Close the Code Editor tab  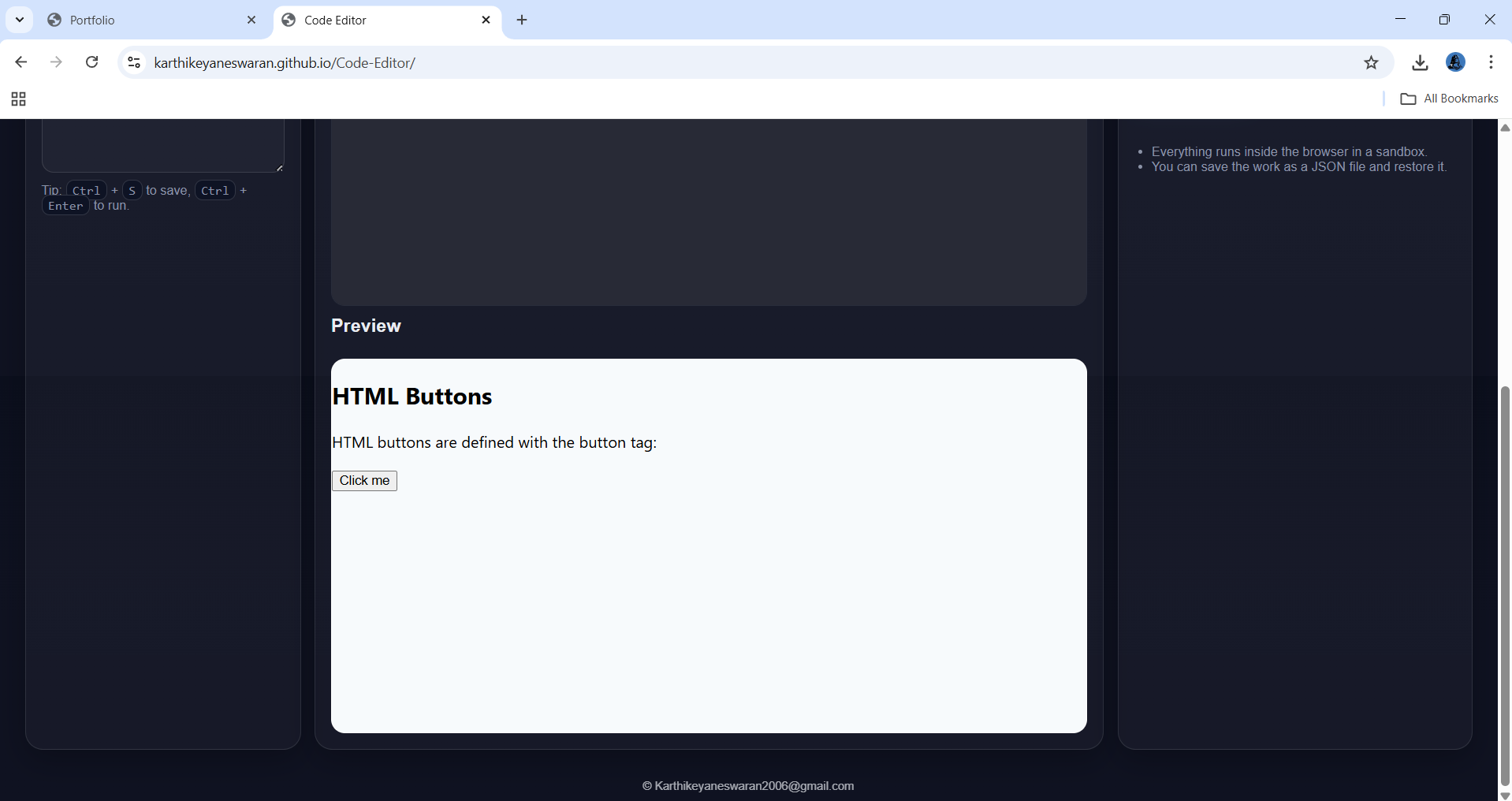[x=486, y=20]
